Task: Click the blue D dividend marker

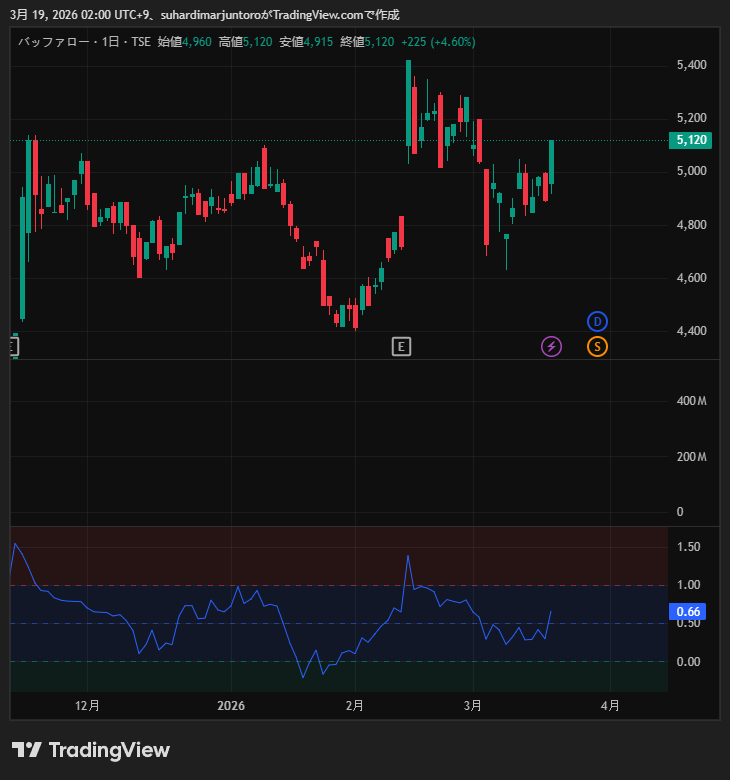Action: [x=597, y=322]
